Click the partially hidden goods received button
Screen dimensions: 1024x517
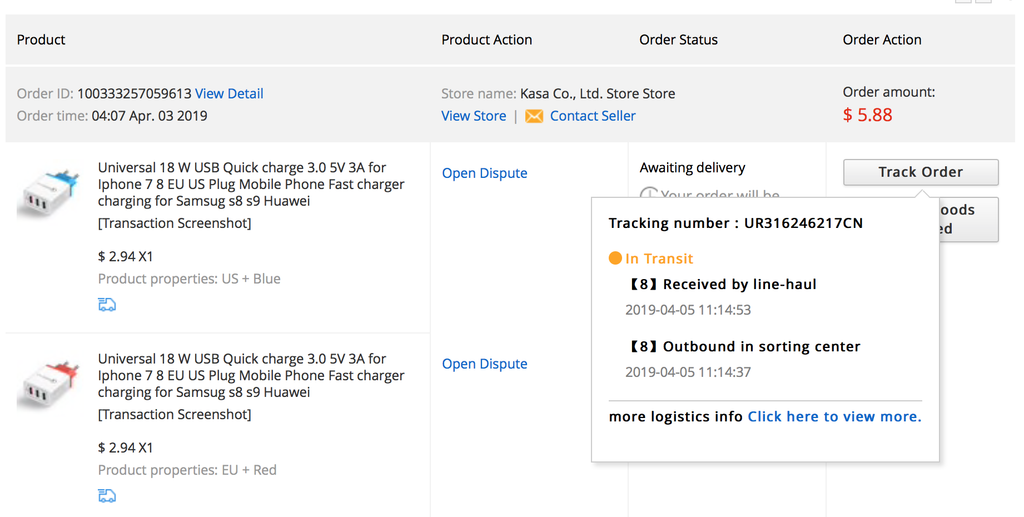[x=969, y=219]
